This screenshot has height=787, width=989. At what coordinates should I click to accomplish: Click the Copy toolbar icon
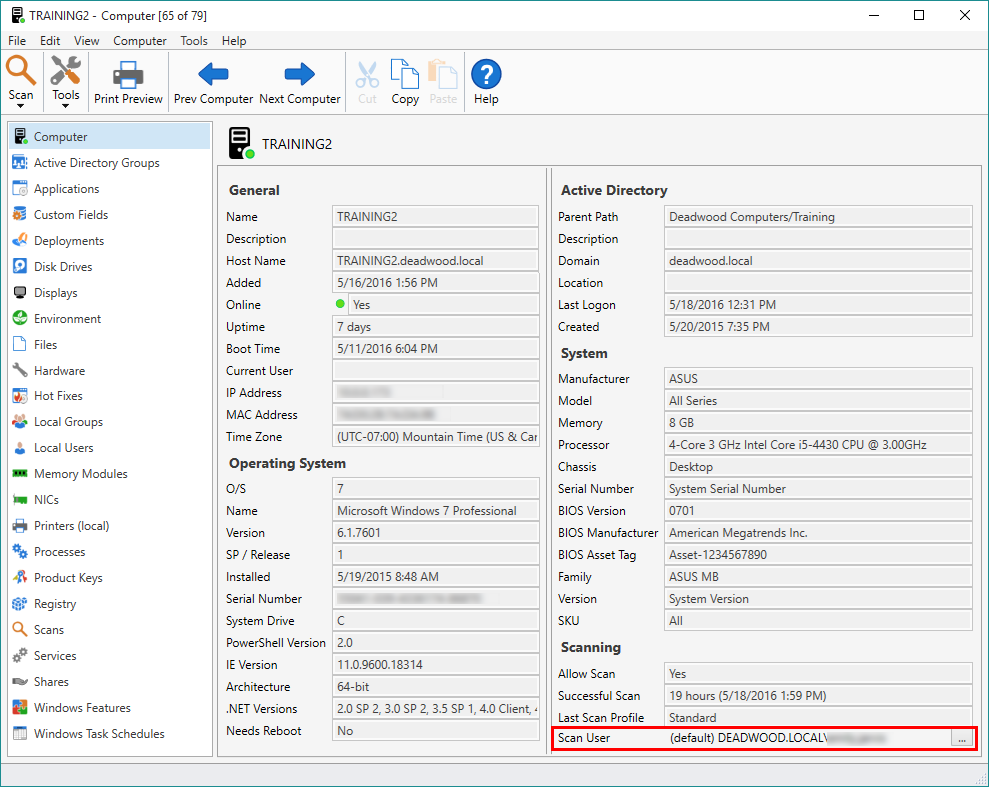coord(405,74)
